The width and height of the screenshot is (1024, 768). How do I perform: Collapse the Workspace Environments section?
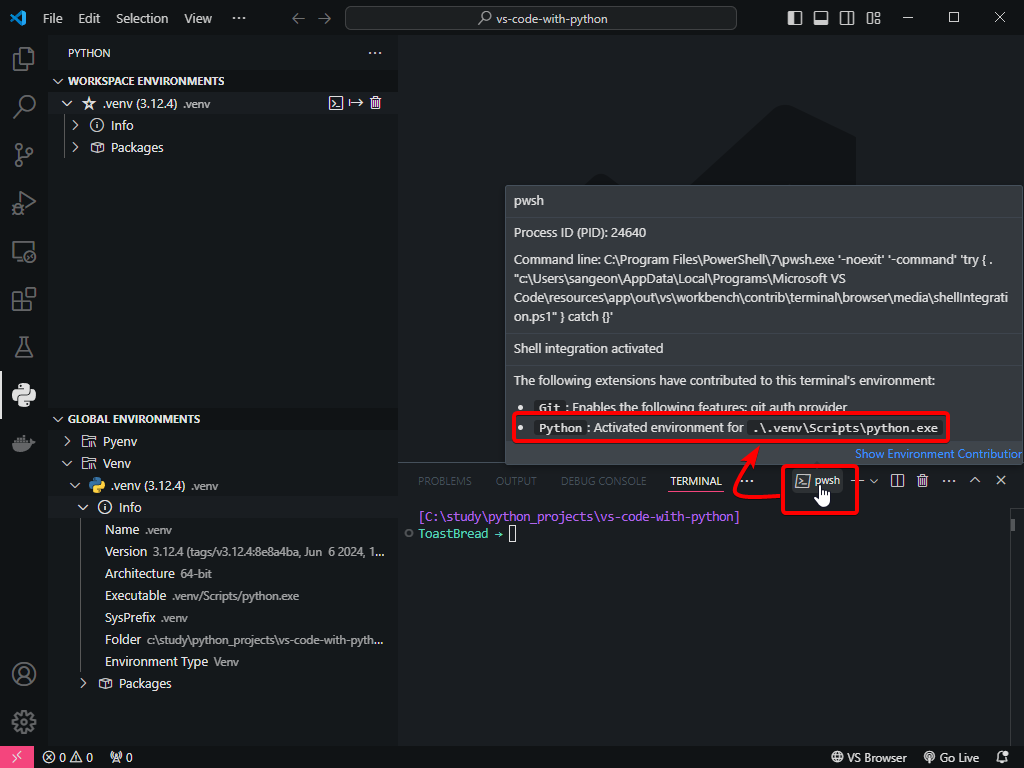(58, 81)
